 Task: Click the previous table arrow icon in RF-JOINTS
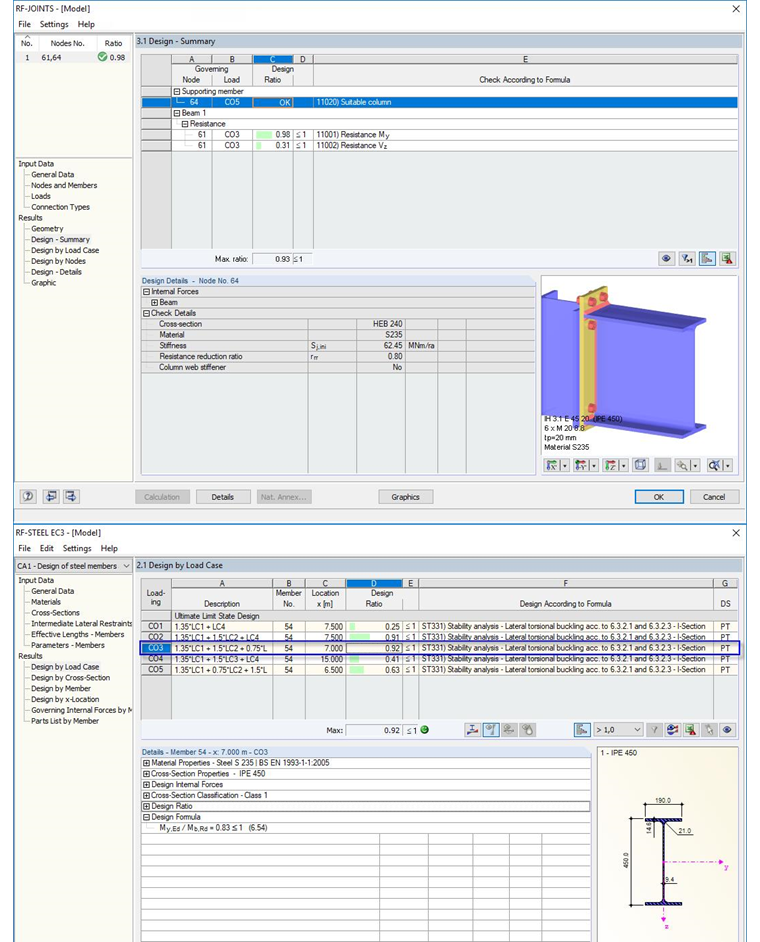coord(51,496)
